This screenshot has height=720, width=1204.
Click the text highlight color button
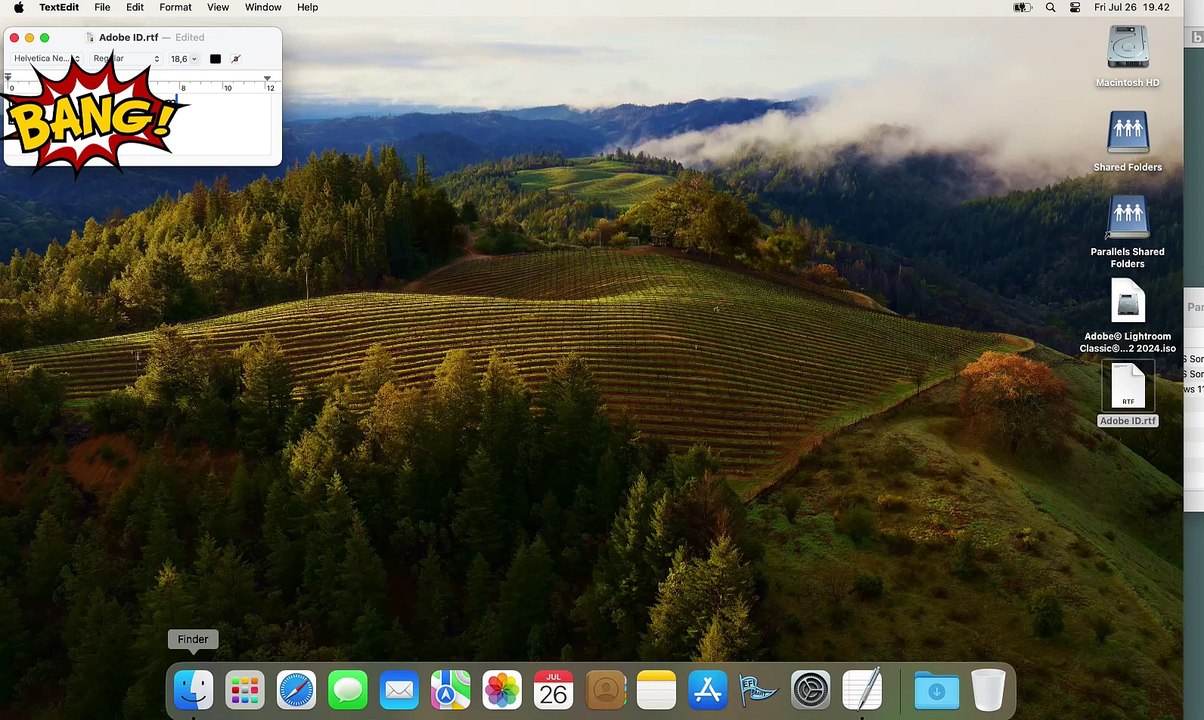236,59
